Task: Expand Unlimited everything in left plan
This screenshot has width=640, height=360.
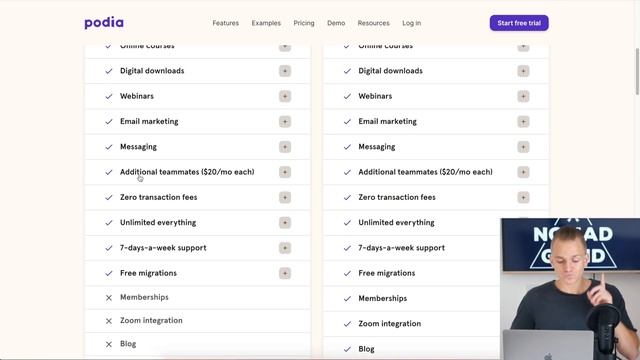Action: (x=285, y=223)
